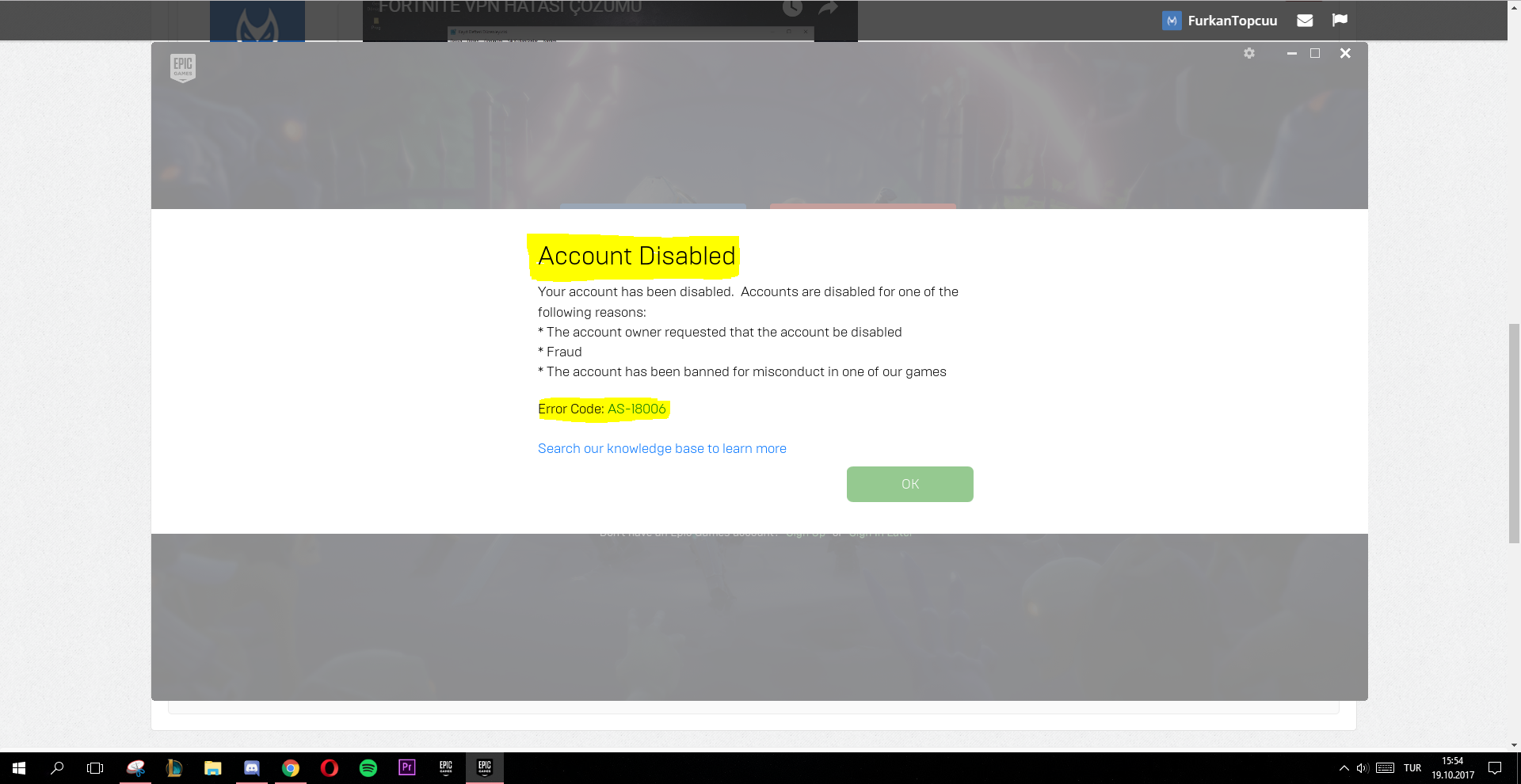
Task: Open the pinwheel app icon on the taskbar
Action: [x=135, y=768]
